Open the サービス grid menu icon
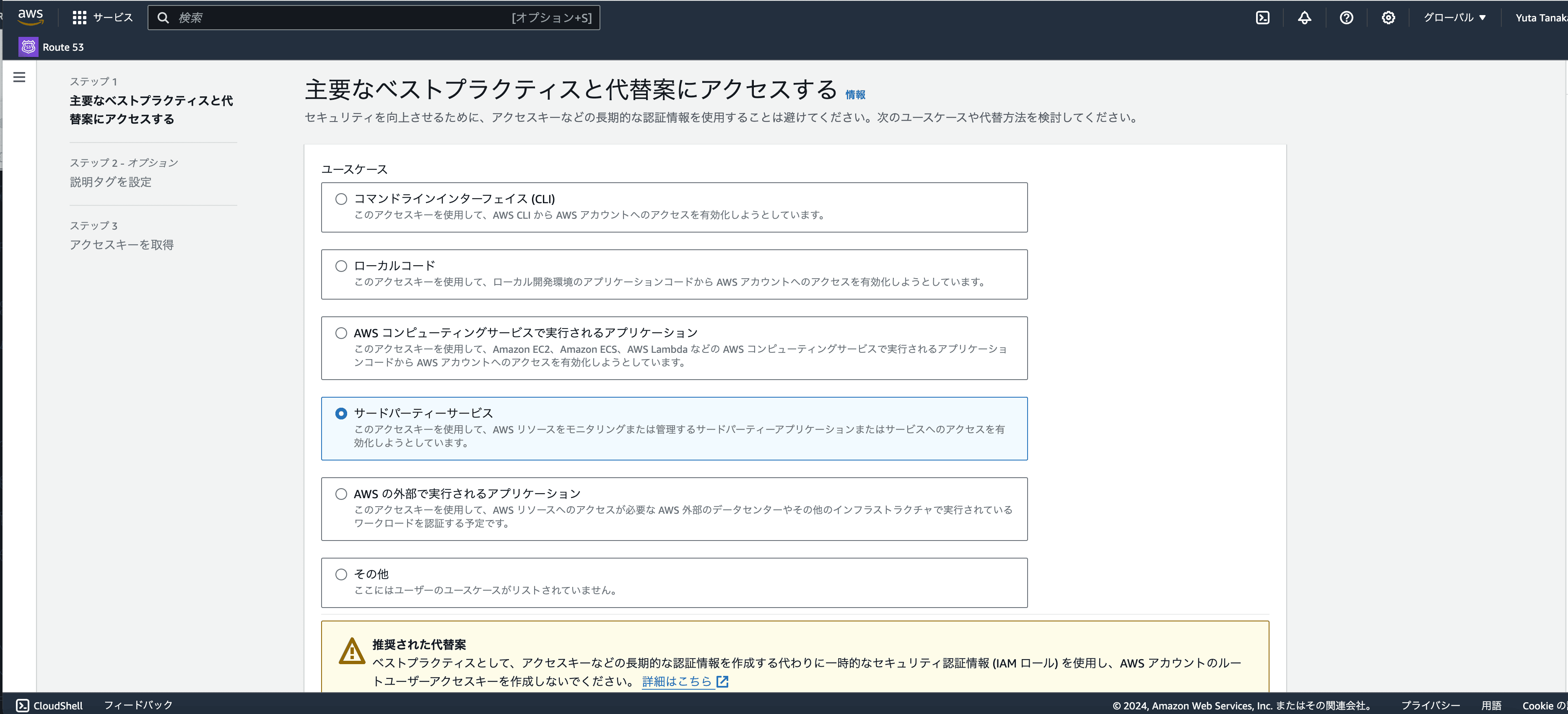The width and height of the screenshot is (1568, 714). coord(79,18)
